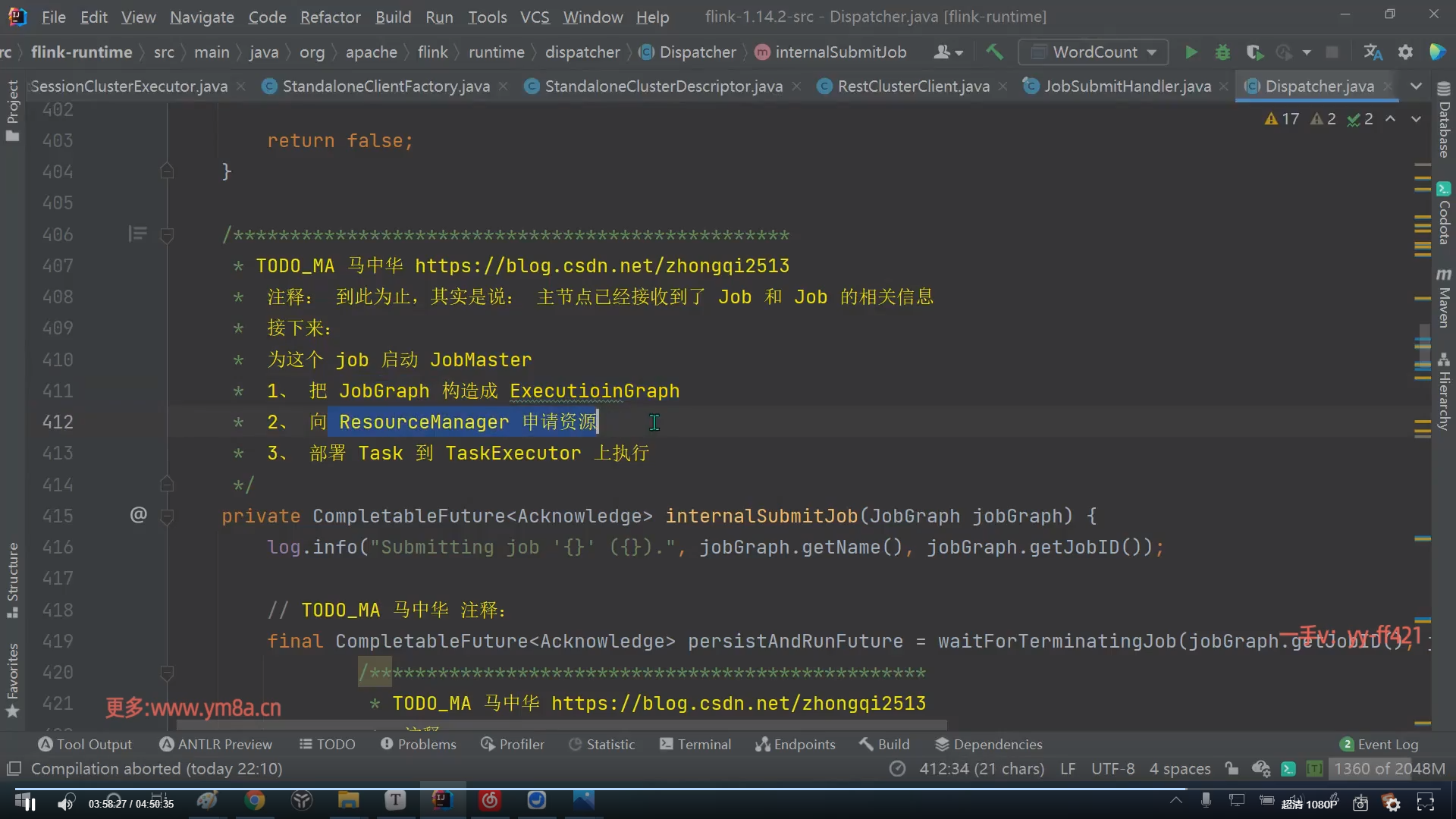Expand hidden editor tabs list chevron
The image size is (1456, 819).
pos(1416,86)
